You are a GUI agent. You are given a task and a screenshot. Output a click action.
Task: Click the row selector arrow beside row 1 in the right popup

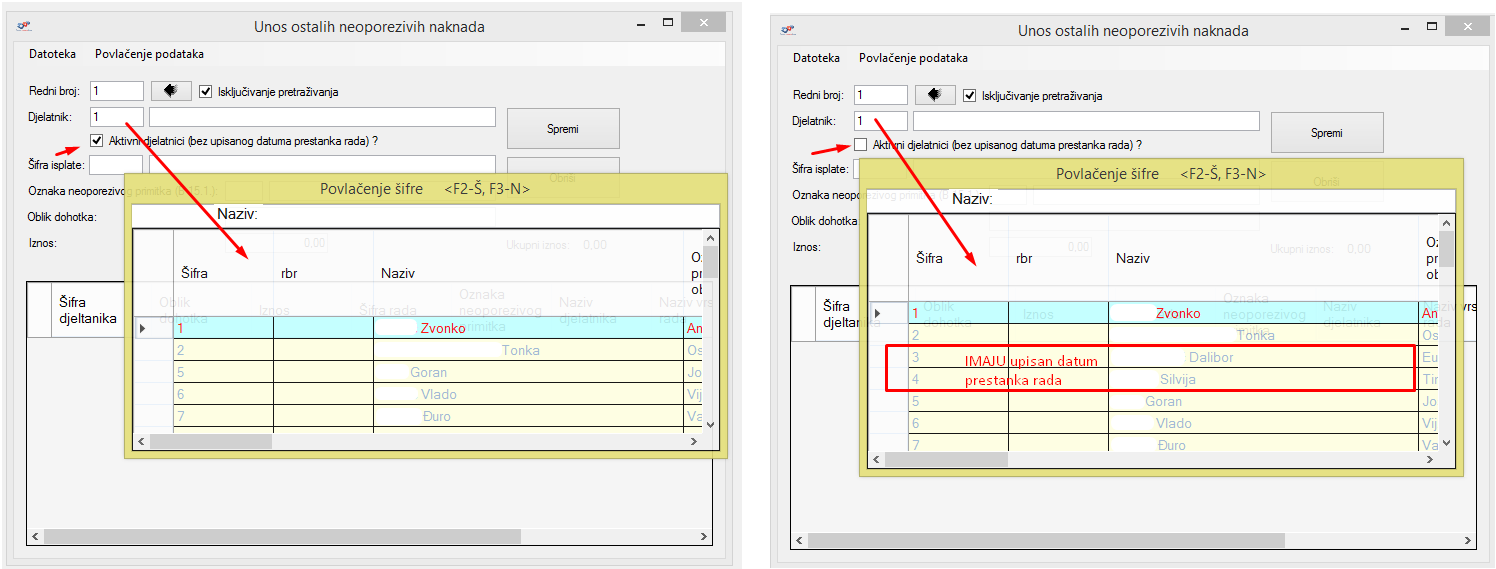click(x=878, y=313)
